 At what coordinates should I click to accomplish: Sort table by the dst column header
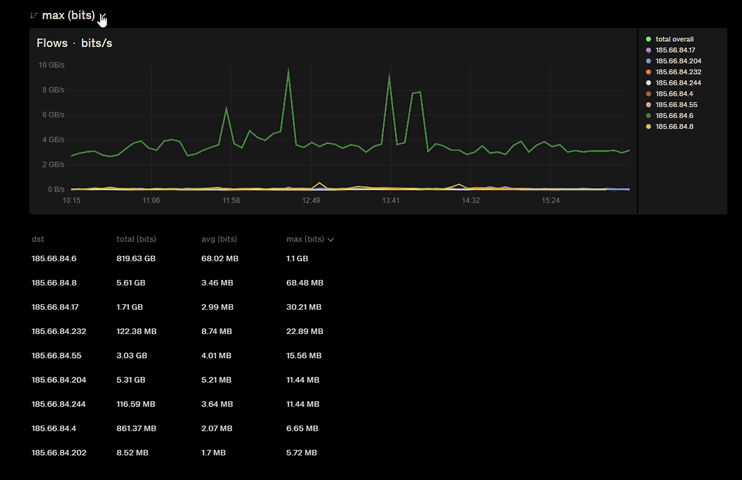tap(38, 240)
